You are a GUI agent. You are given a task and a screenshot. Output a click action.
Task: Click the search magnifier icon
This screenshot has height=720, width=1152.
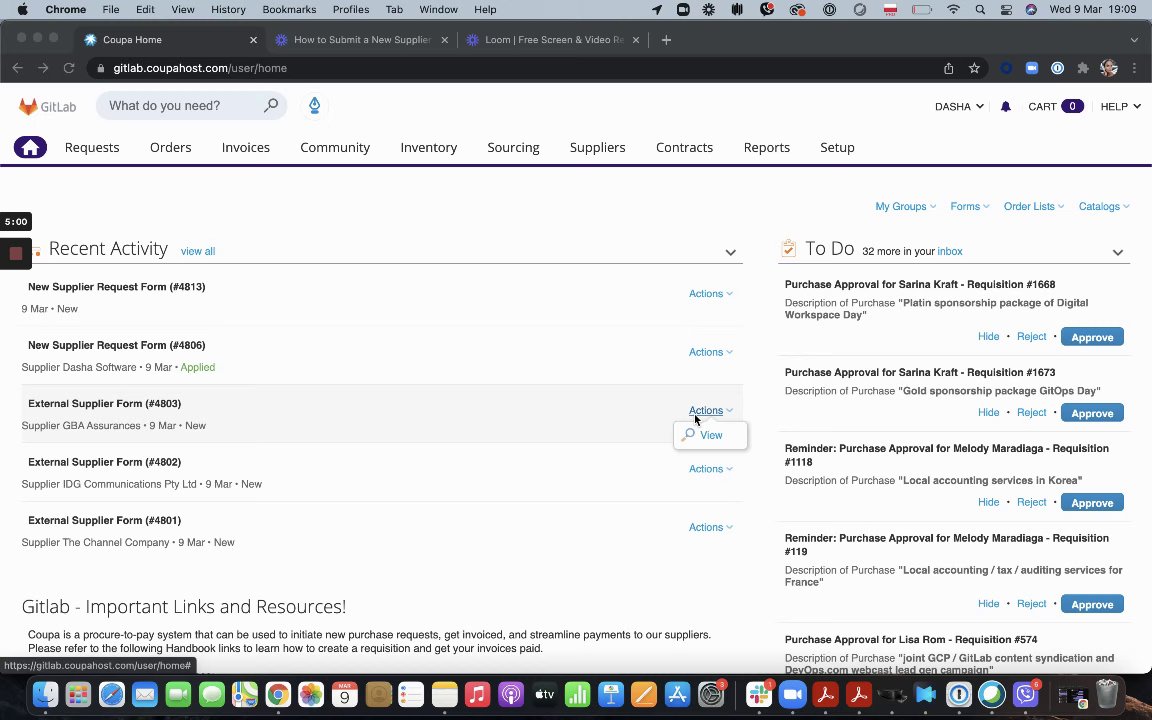coord(271,105)
